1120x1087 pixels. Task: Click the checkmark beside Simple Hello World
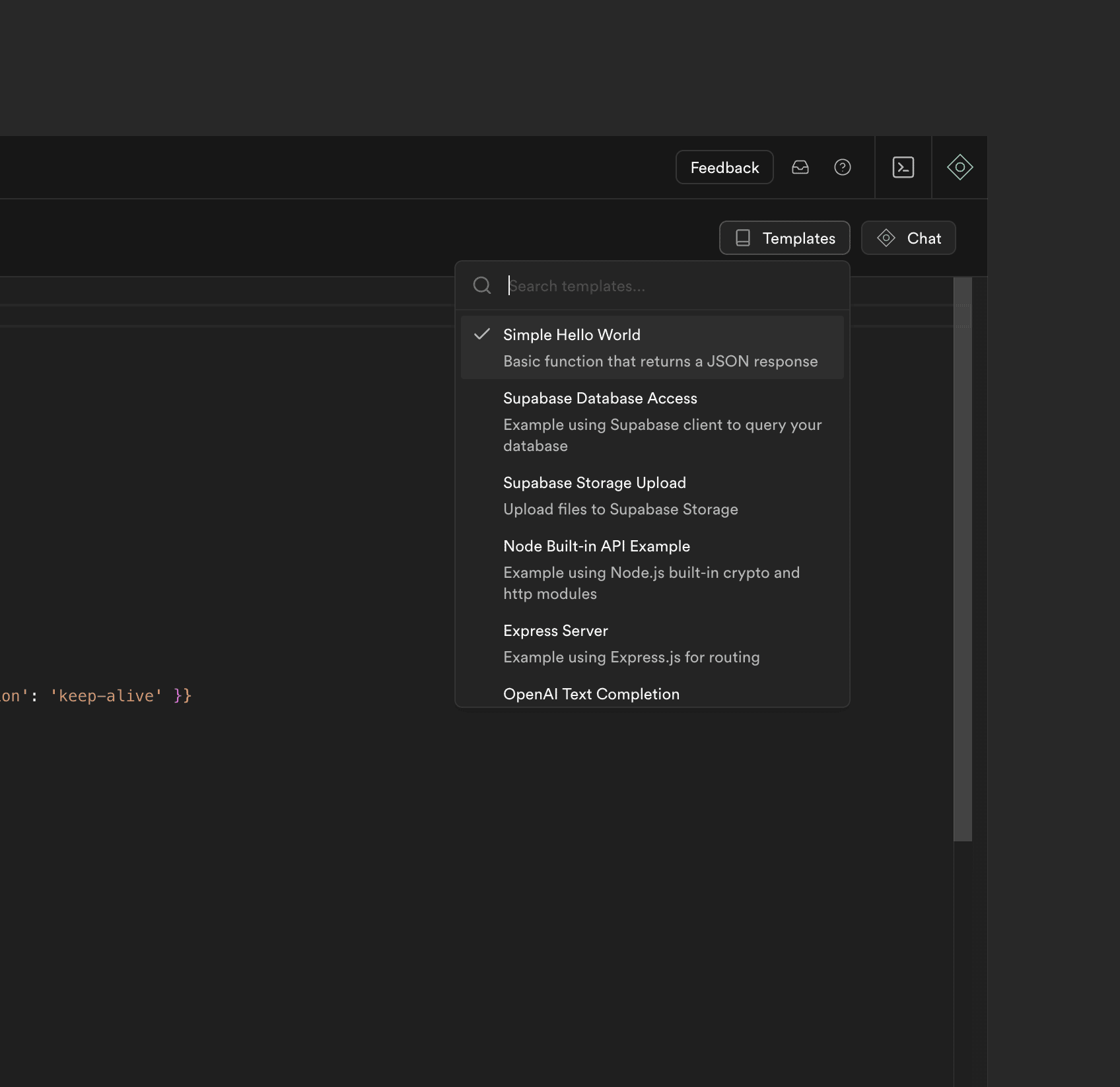(x=482, y=334)
